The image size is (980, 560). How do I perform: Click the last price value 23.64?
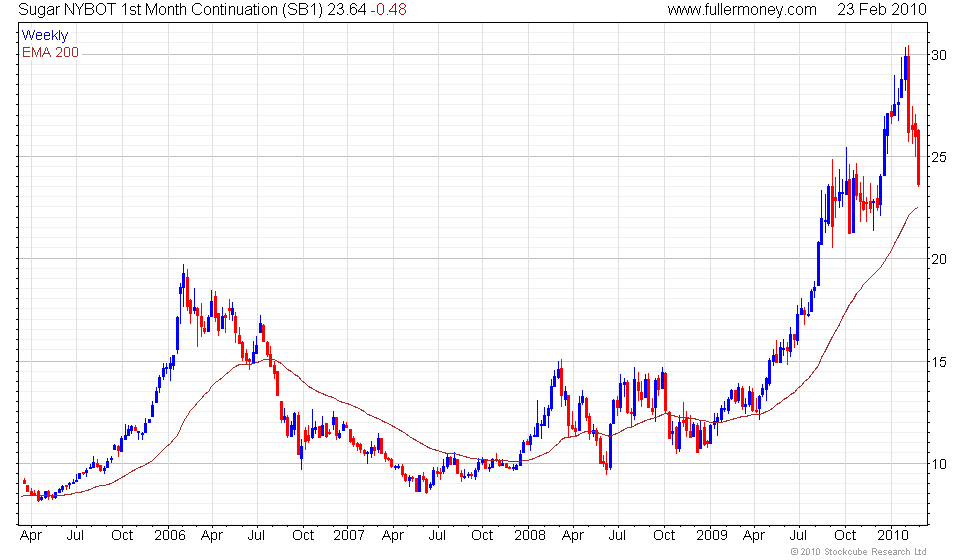[347, 10]
